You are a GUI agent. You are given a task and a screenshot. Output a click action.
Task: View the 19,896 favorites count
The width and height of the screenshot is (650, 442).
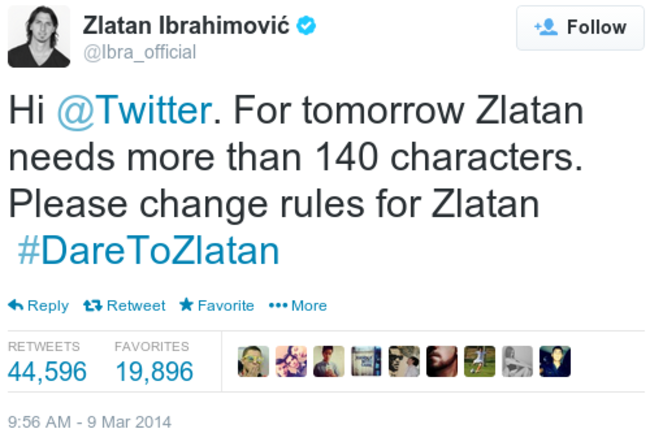(153, 372)
